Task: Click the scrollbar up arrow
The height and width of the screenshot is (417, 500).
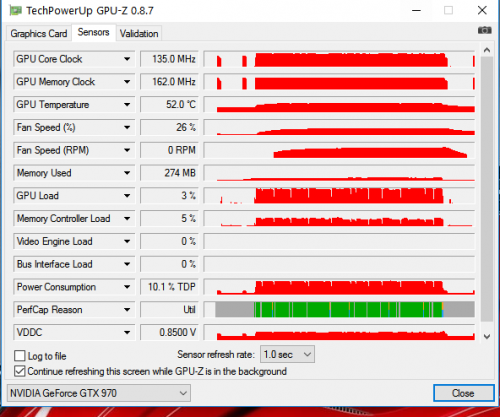Action: [487, 50]
